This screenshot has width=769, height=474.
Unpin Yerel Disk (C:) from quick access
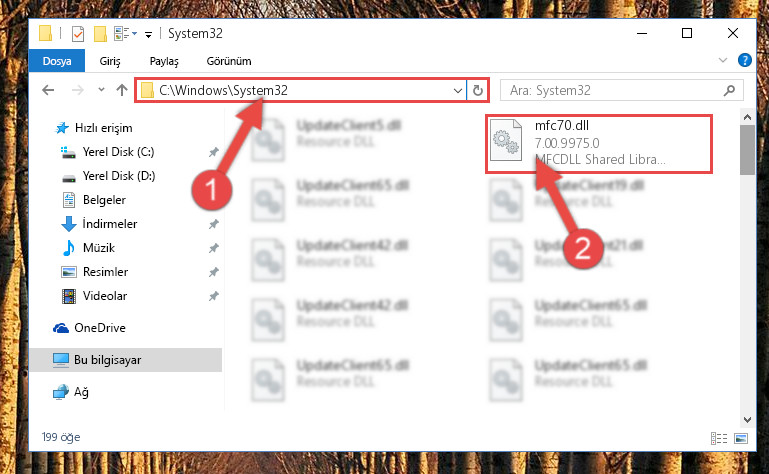[213, 152]
